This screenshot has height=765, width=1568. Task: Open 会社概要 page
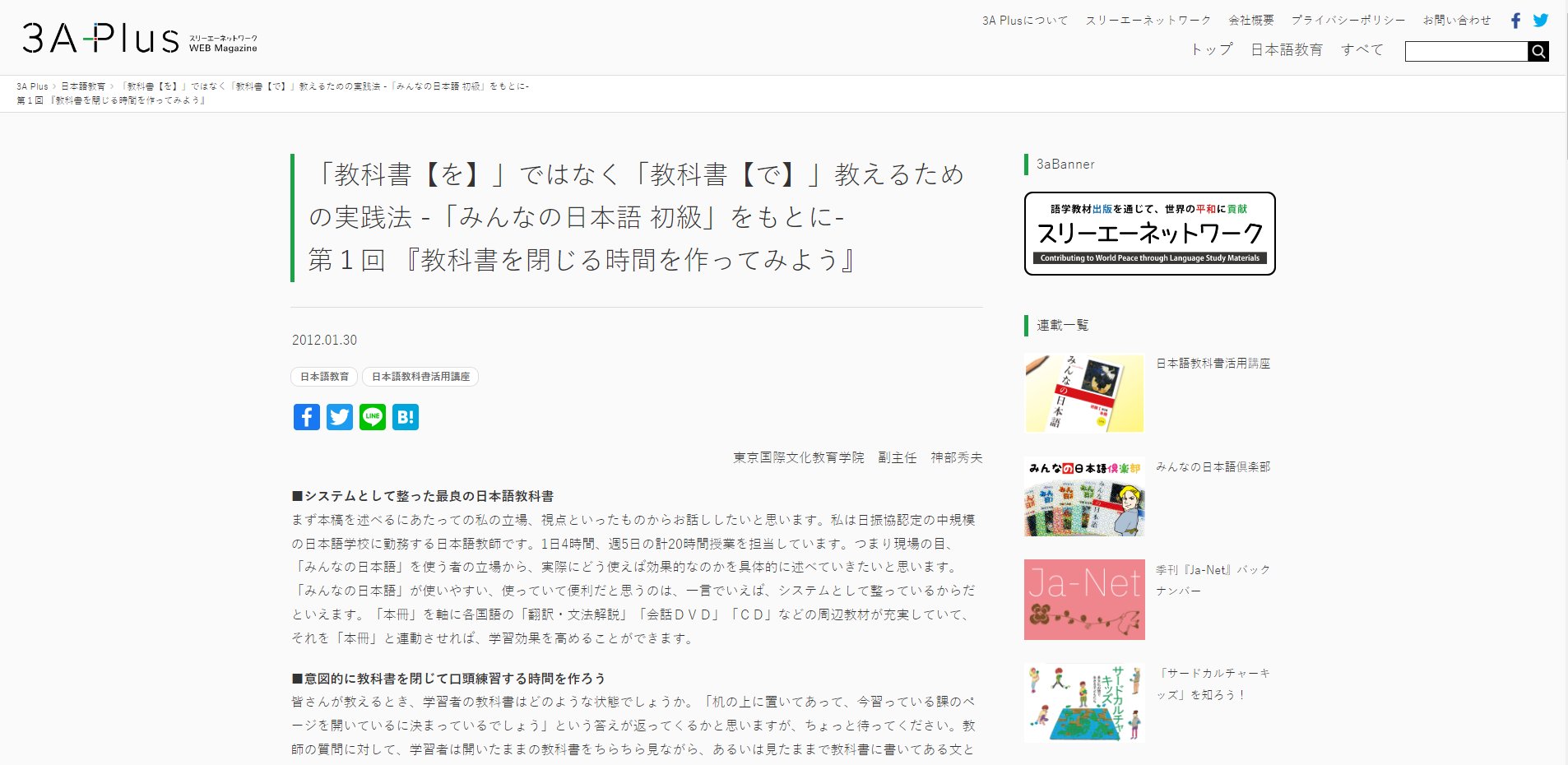tap(1251, 21)
